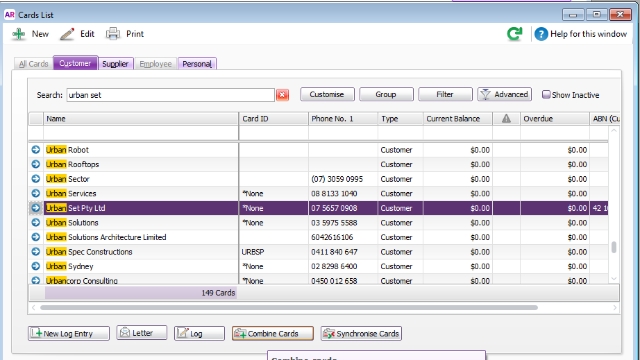This screenshot has height=360, width=640.
Task: Click the New Log Entry button
Action: pyautogui.click(x=69, y=333)
